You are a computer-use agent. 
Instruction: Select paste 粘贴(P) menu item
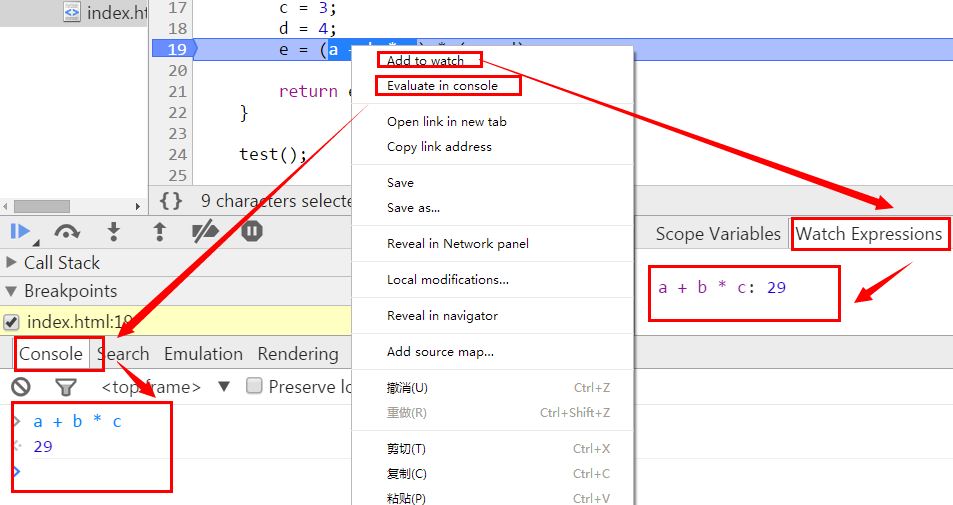pyautogui.click(x=406, y=498)
